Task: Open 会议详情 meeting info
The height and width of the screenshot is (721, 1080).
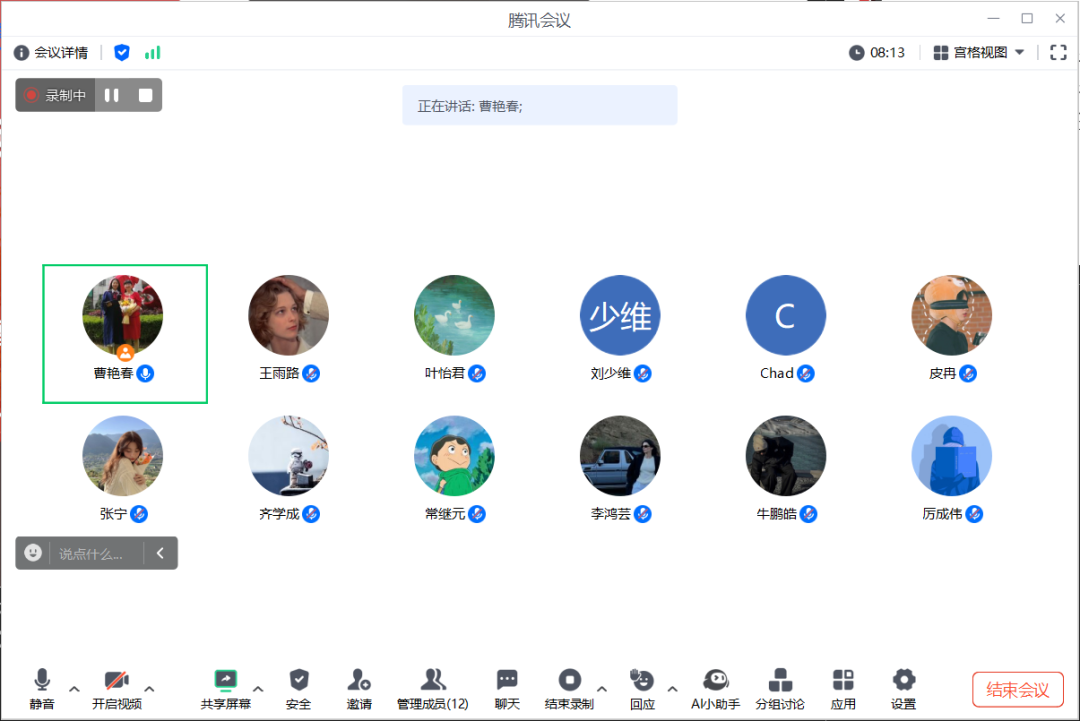Action: (x=51, y=52)
